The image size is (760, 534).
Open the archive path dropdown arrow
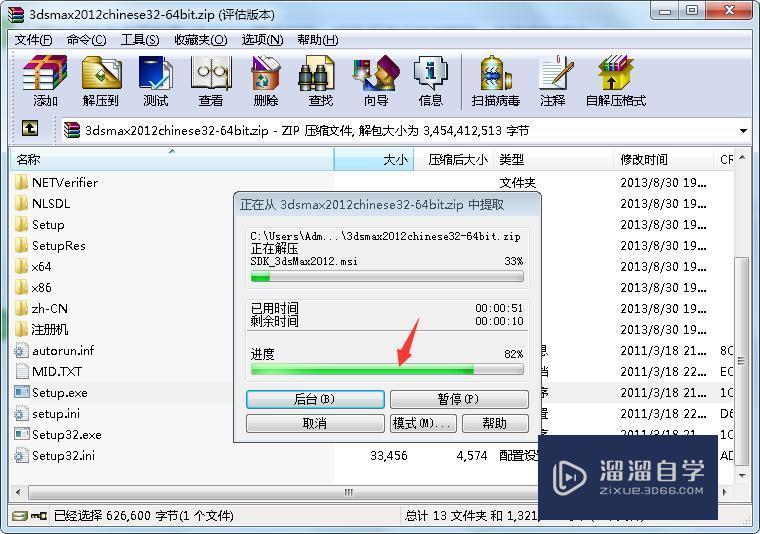tap(743, 131)
